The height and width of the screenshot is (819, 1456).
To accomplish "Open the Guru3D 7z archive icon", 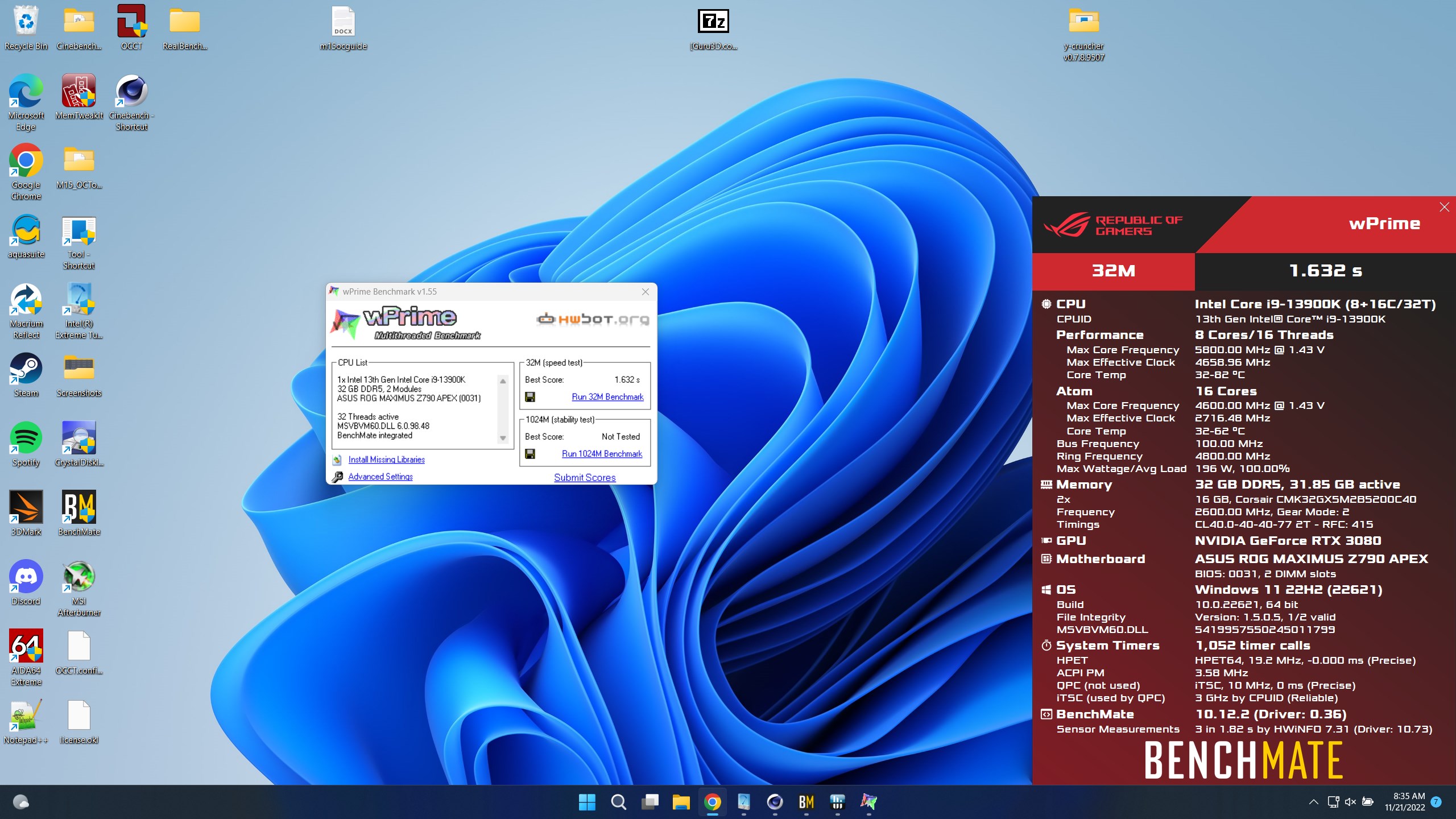I will click(x=713, y=27).
